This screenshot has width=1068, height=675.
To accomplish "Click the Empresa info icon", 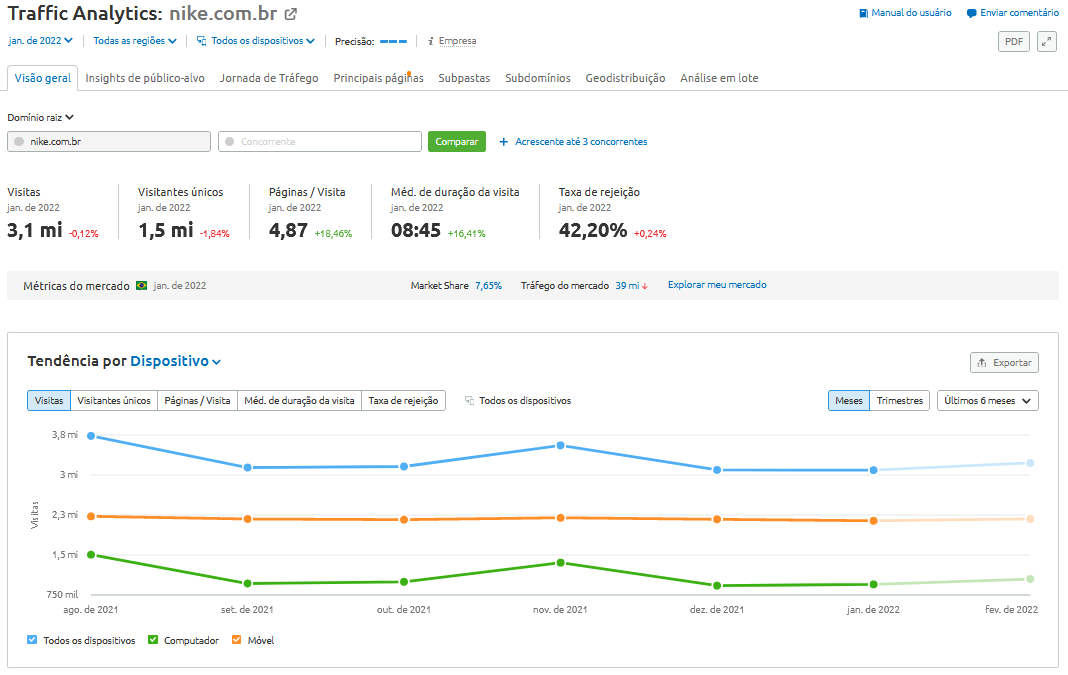I will click(x=430, y=41).
